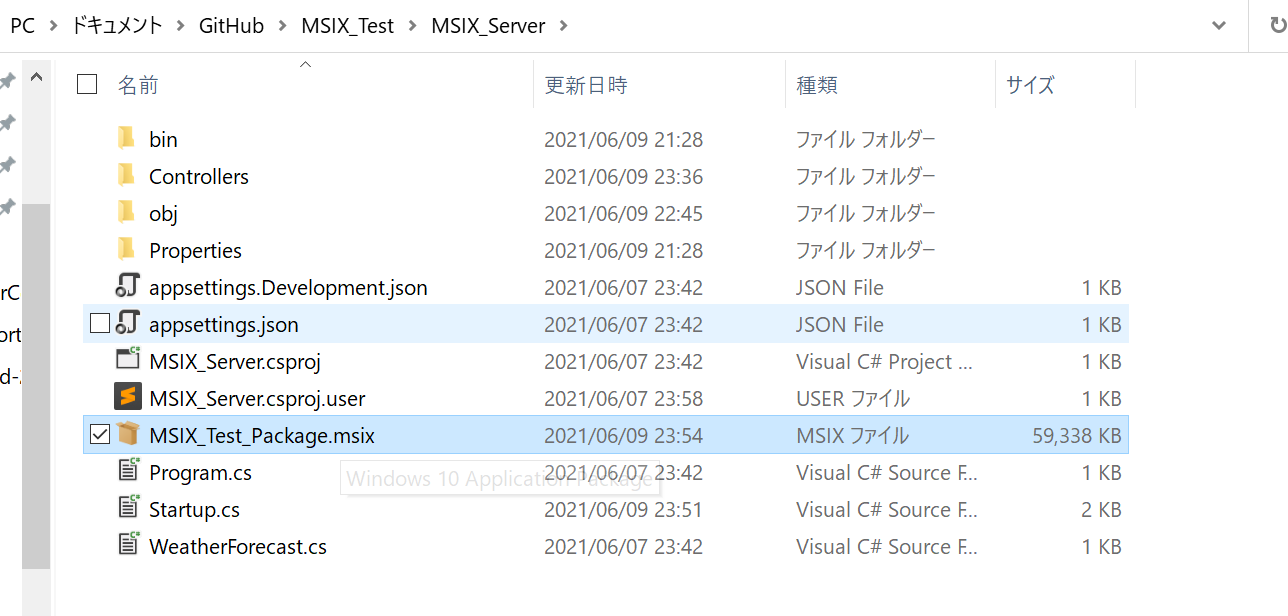
Task: Click the appsettings.Development.json file icon
Action: [x=127, y=286]
